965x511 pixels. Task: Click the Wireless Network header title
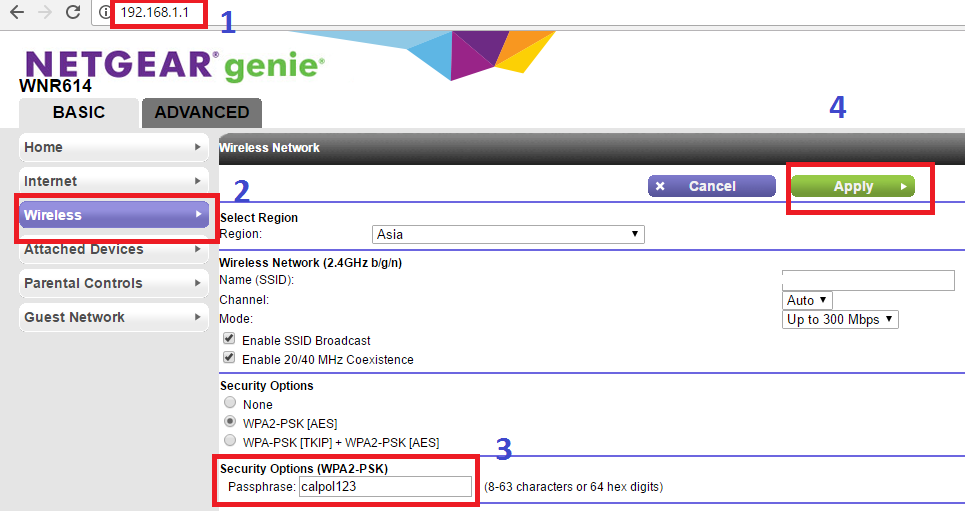270,148
